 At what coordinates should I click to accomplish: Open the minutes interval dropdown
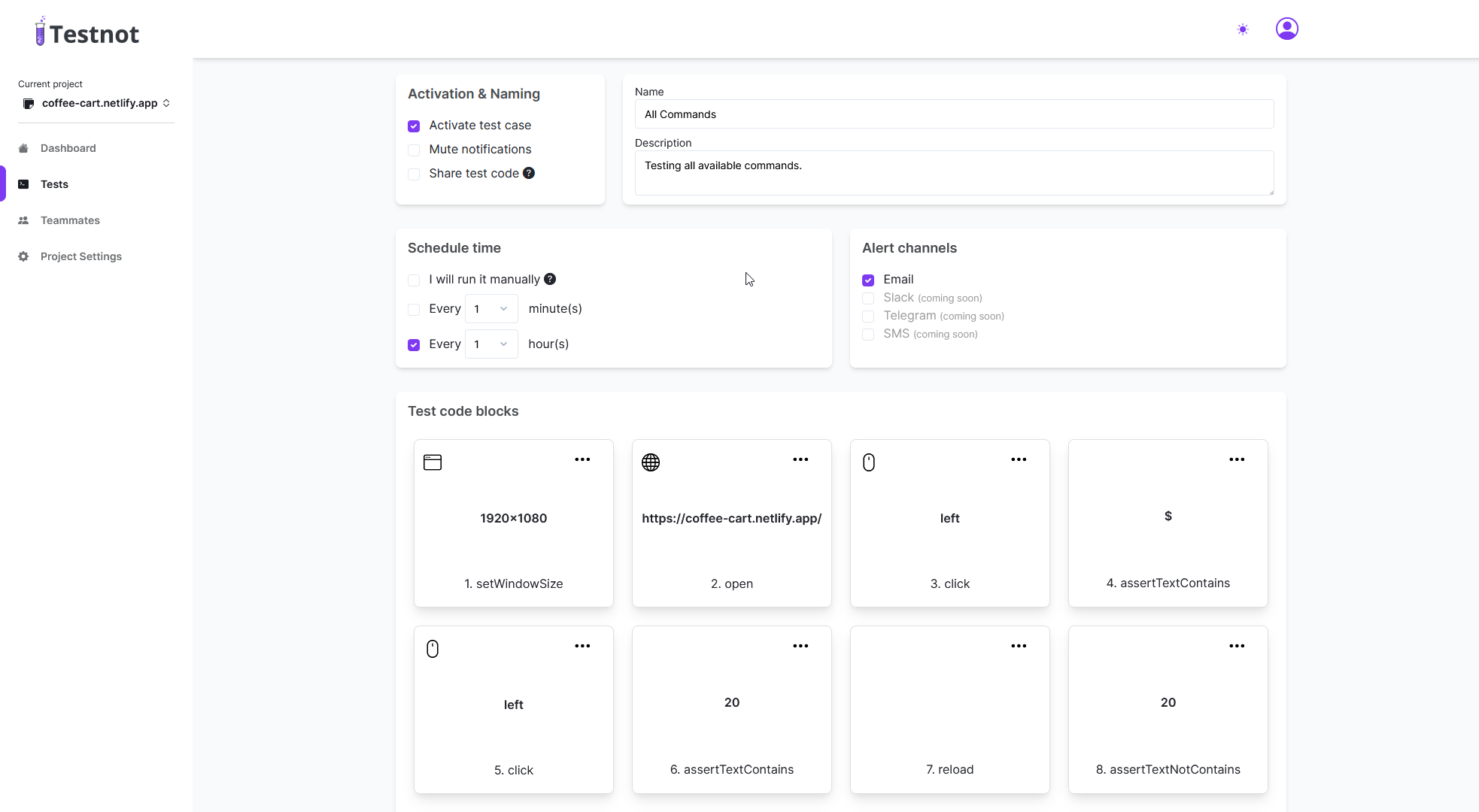point(490,308)
